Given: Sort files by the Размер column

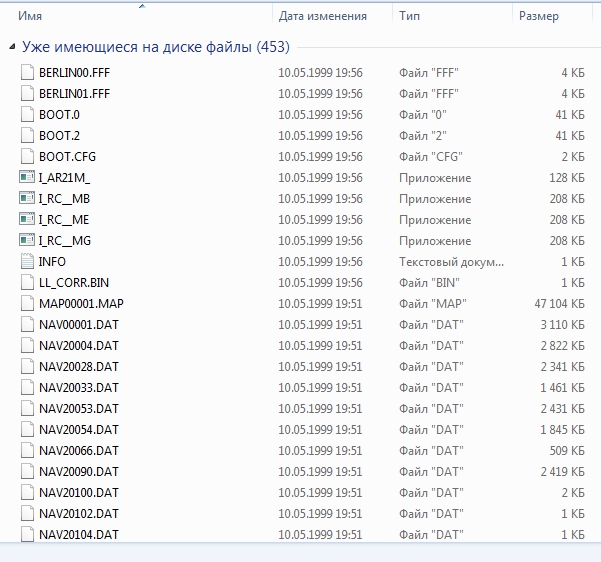Looking at the screenshot, I should pos(538,16).
